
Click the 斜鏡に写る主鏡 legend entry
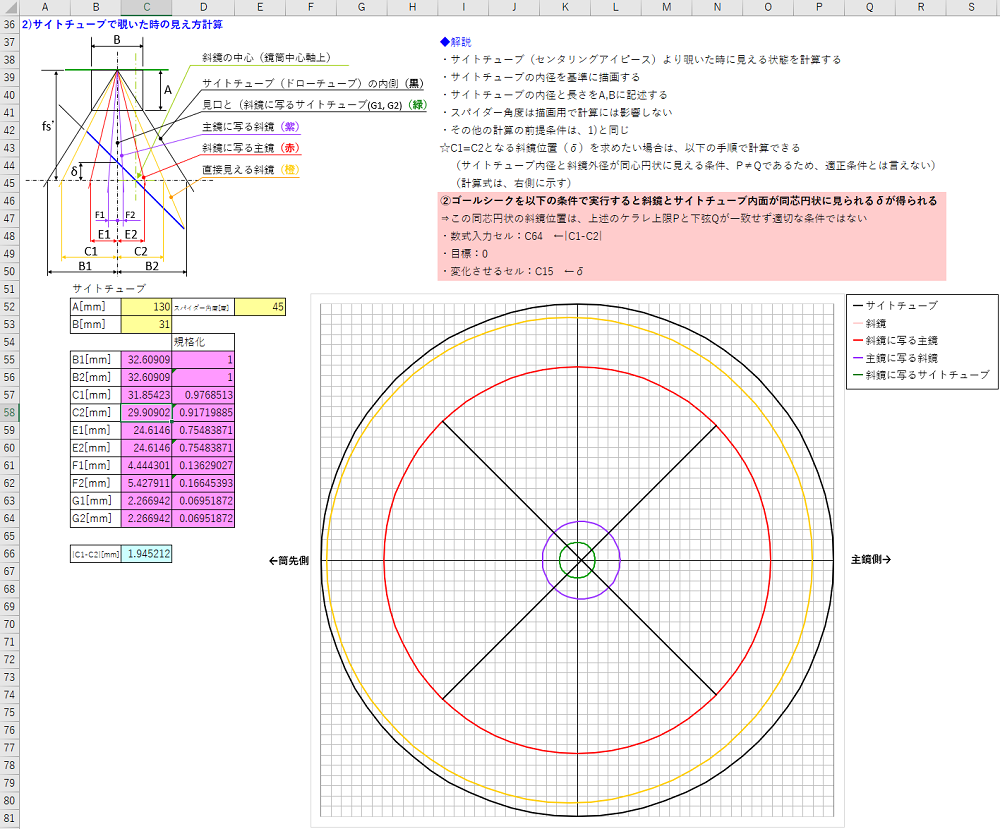click(x=895, y=341)
